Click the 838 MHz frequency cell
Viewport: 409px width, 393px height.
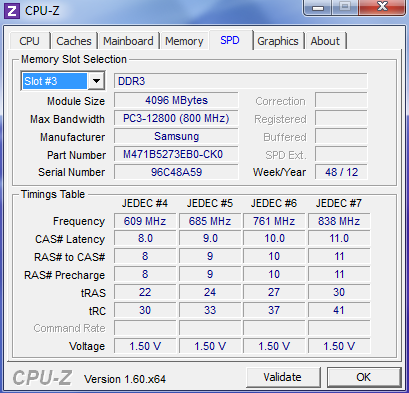(339, 221)
